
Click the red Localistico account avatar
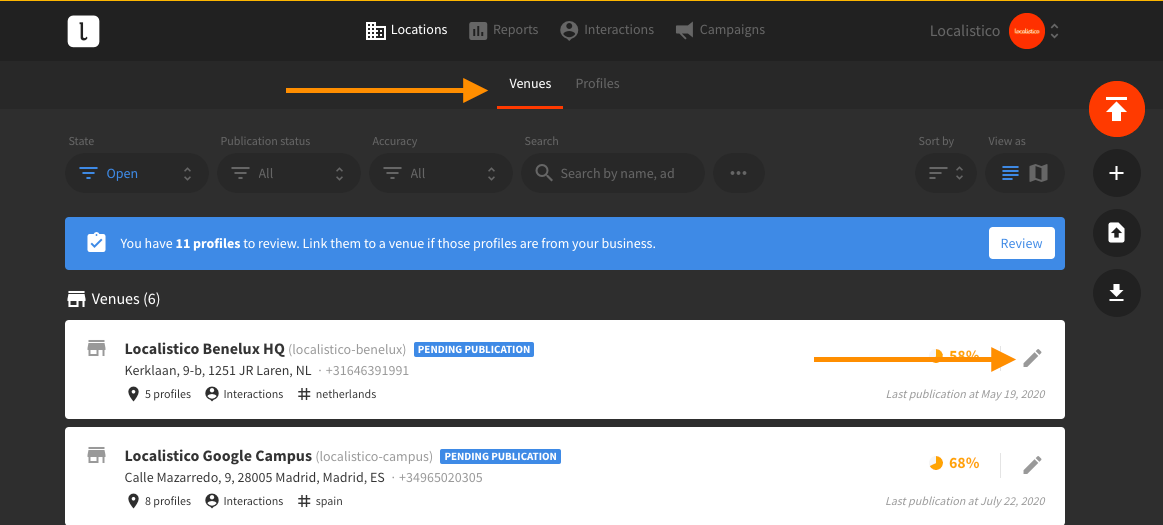(x=1027, y=32)
